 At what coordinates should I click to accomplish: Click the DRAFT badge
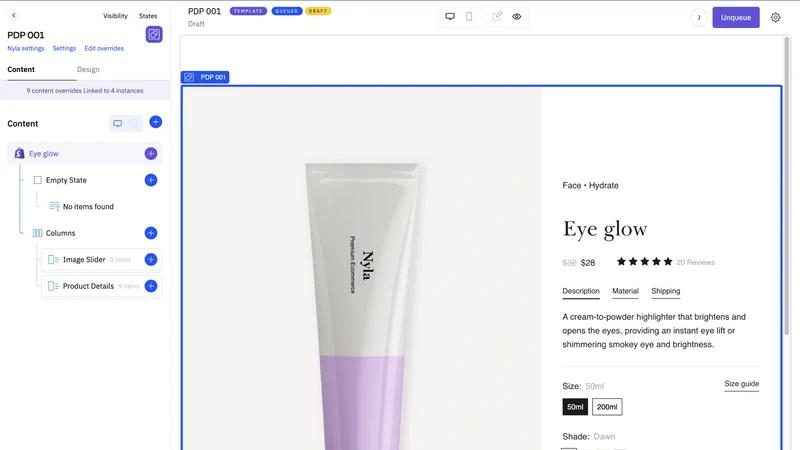click(x=318, y=11)
